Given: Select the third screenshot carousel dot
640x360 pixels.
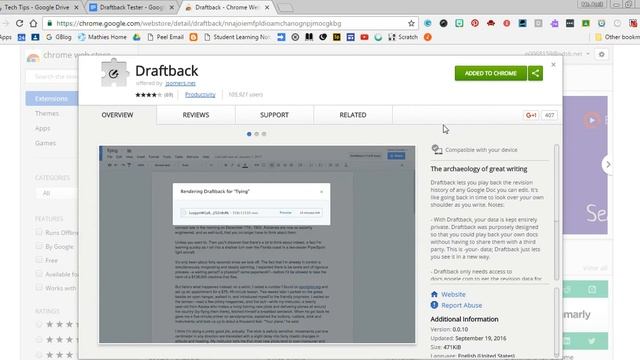Looking at the screenshot, I should click(264, 134).
